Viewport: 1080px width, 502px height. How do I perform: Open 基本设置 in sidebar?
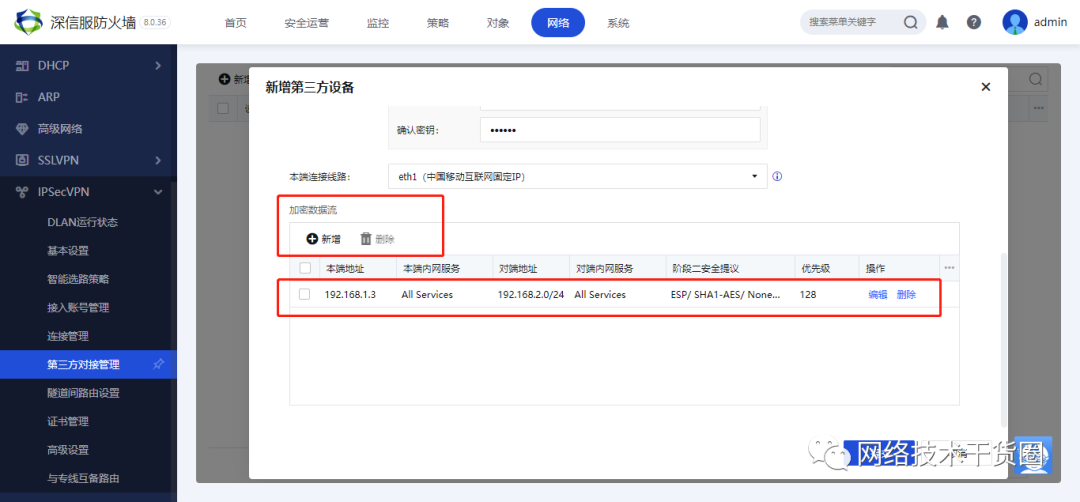tap(68, 251)
